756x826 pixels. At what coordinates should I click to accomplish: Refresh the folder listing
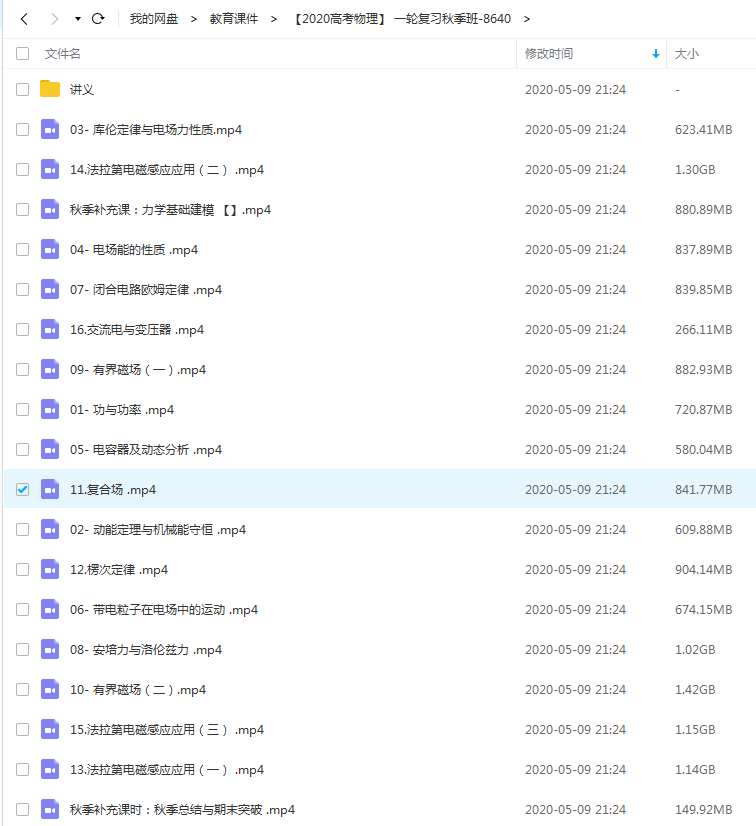coord(98,19)
